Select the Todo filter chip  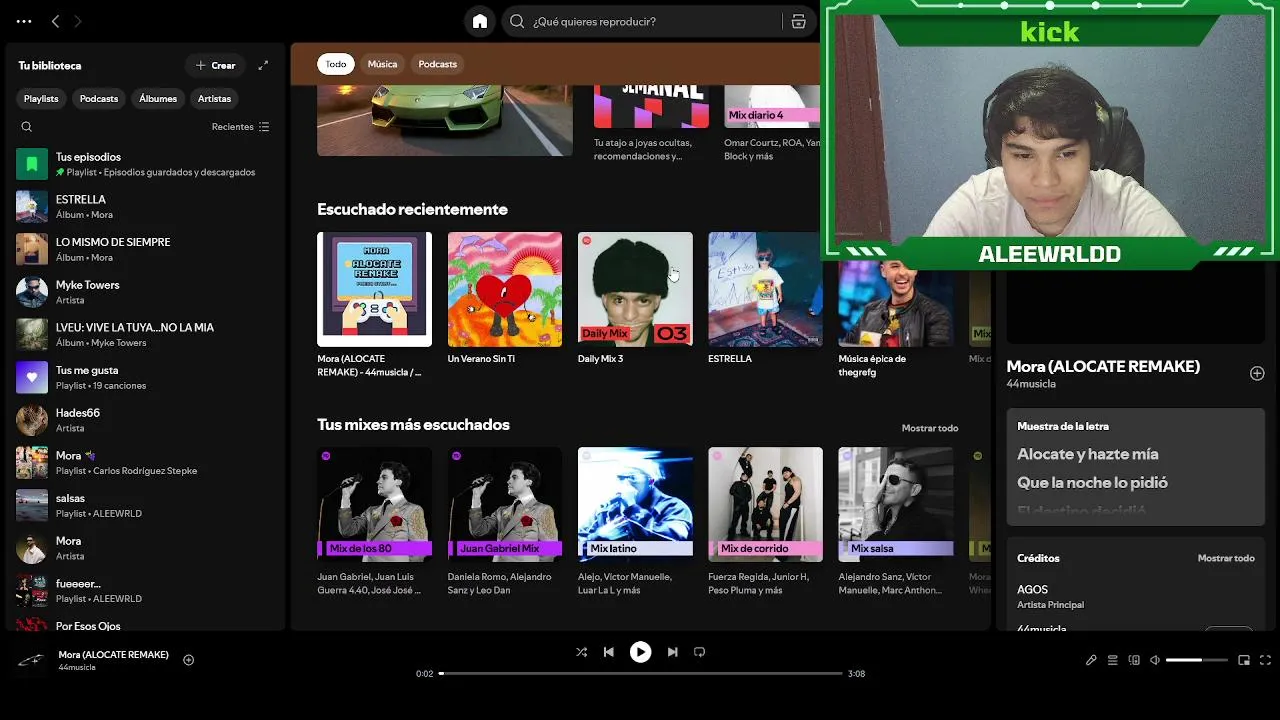pyautogui.click(x=336, y=64)
